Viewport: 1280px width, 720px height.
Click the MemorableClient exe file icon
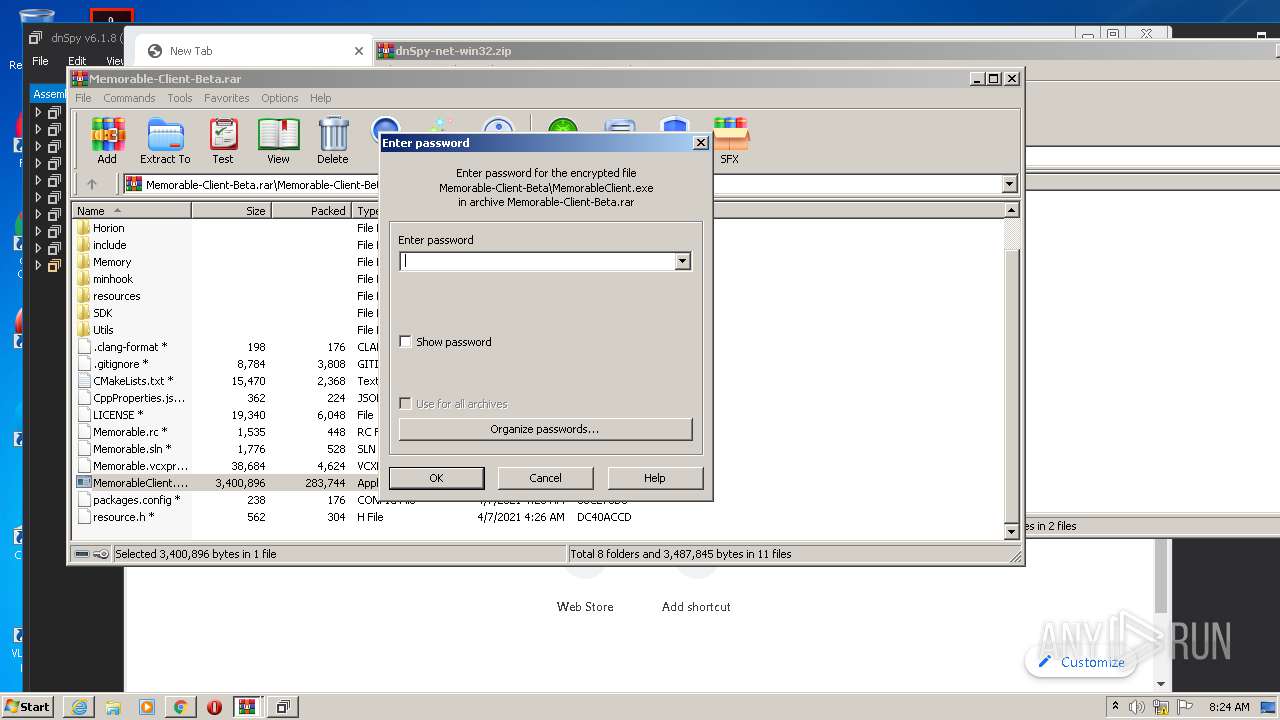[84, 483]
